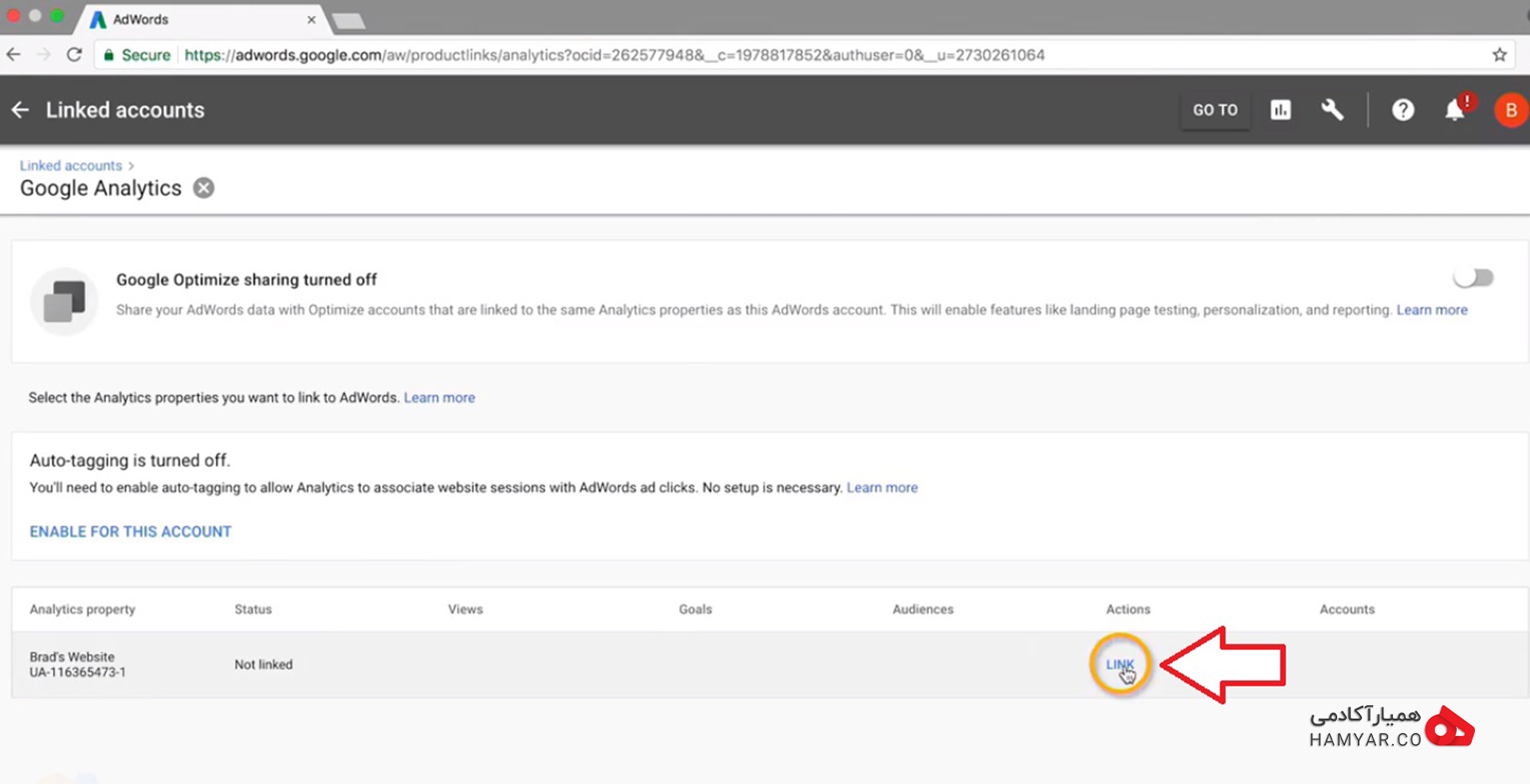Click the Audiences column header
1530x784 pixels.
(x=923, y=610)
